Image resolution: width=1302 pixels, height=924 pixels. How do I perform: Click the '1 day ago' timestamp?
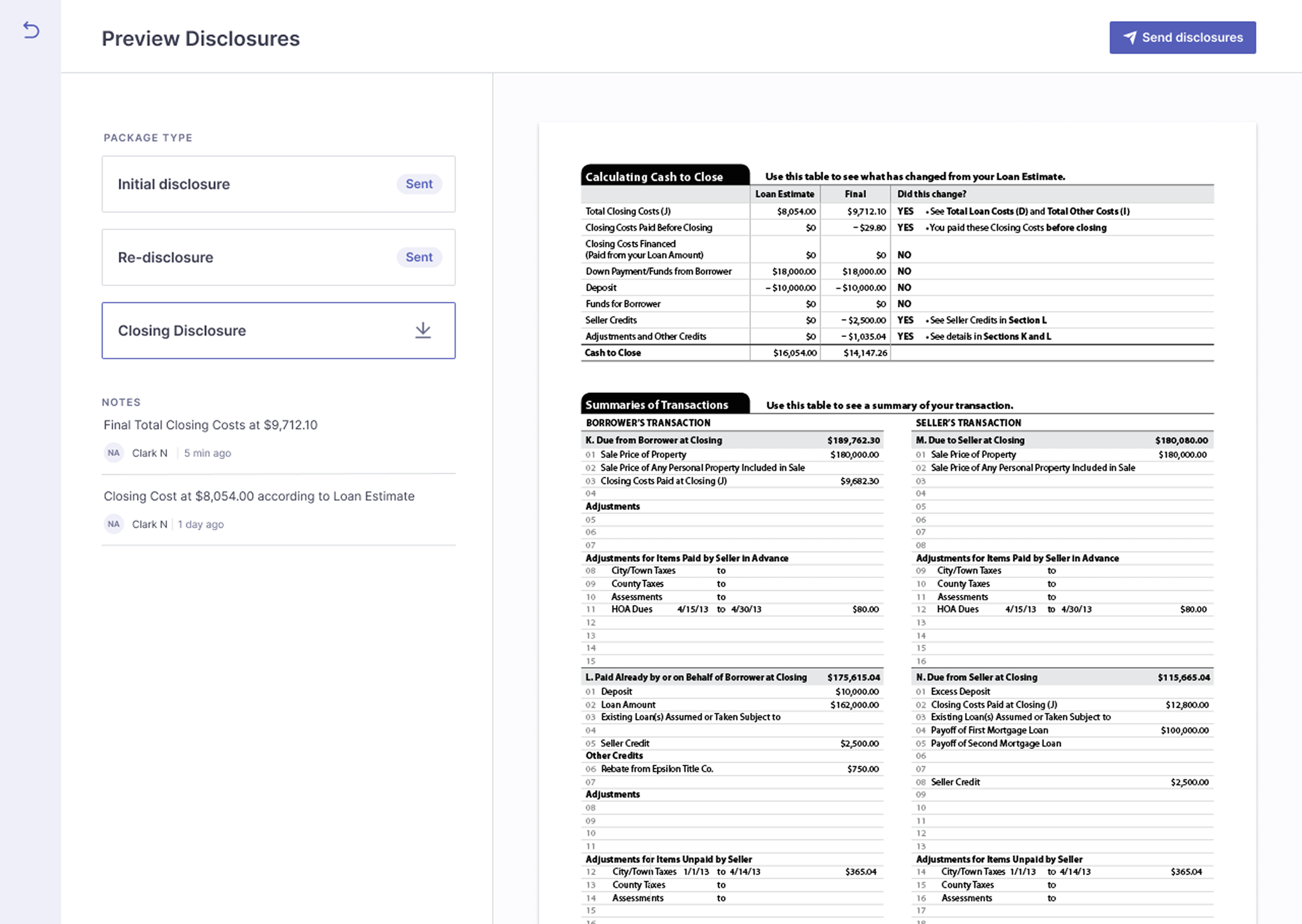(201, 524)
